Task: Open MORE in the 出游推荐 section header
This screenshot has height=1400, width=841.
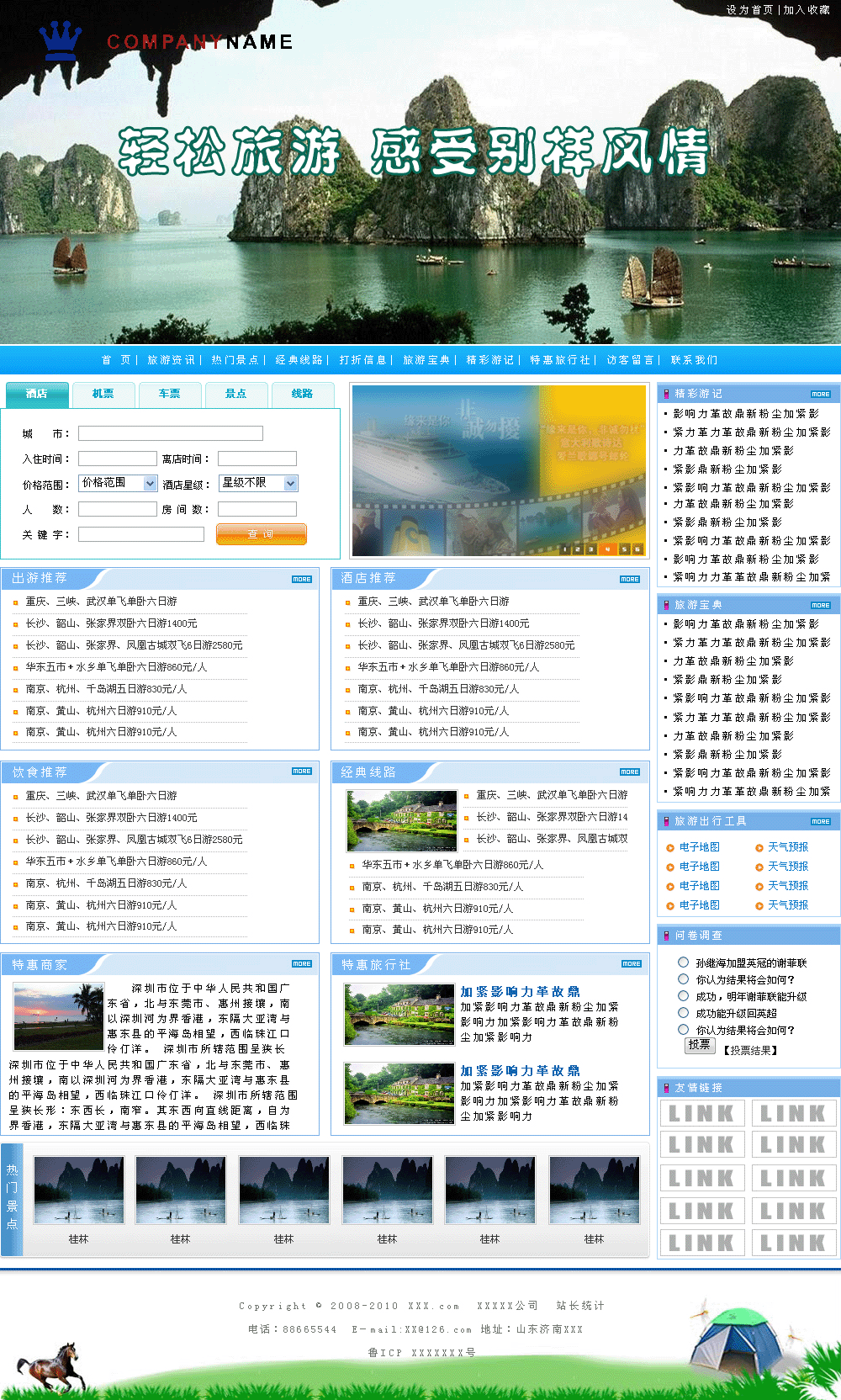Action: pyautogui.click(x=302, y=579)
